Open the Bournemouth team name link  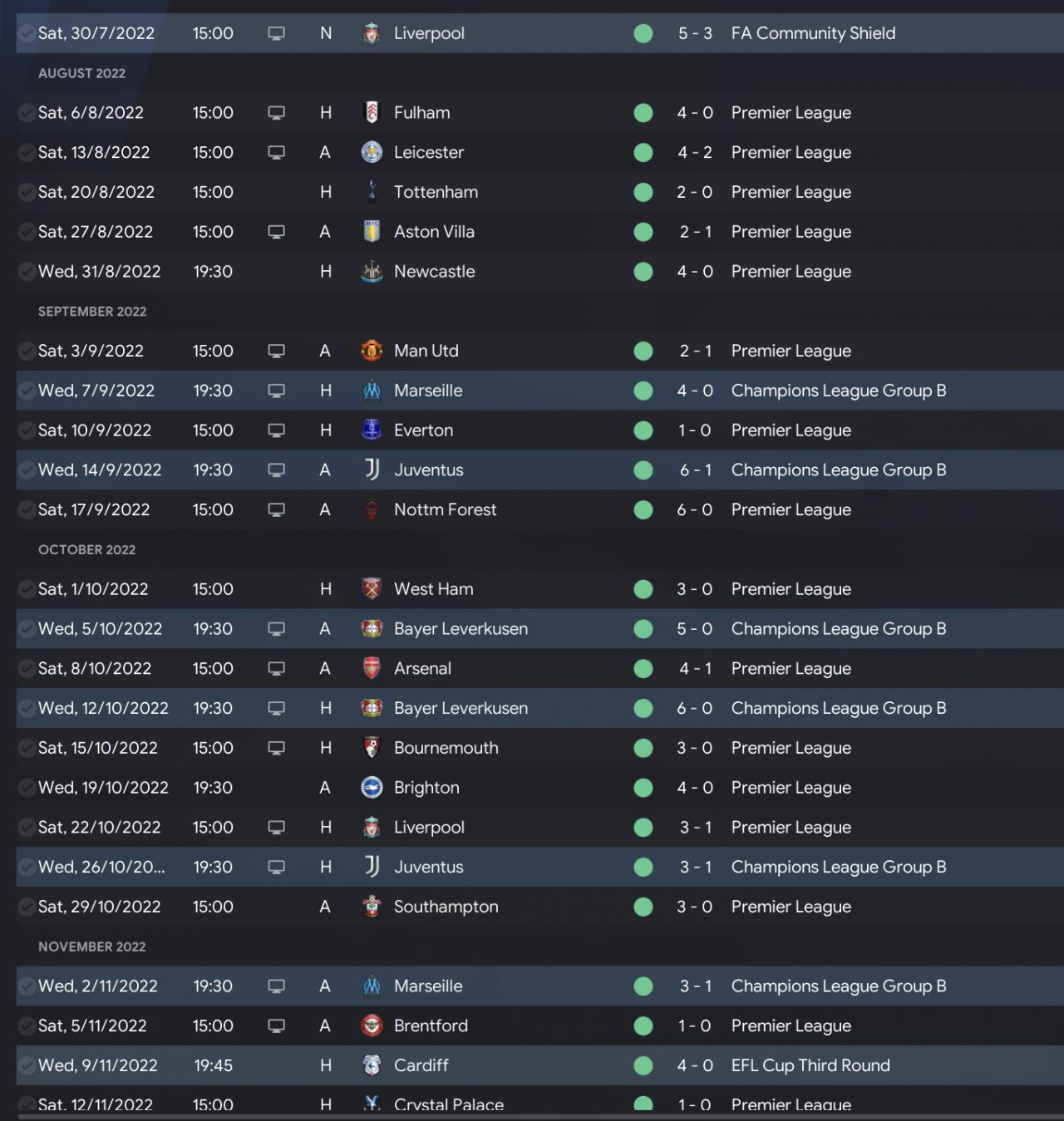coord(446,748)
